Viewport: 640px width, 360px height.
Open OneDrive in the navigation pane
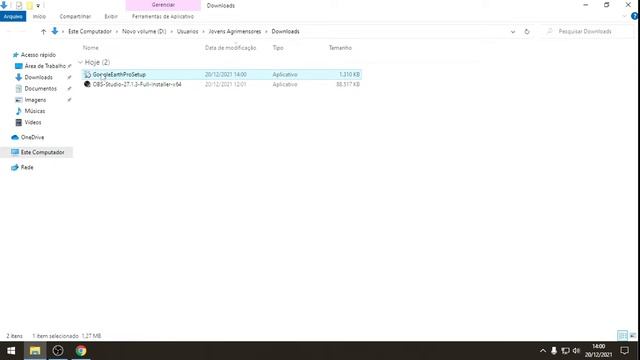coord(32,137)
